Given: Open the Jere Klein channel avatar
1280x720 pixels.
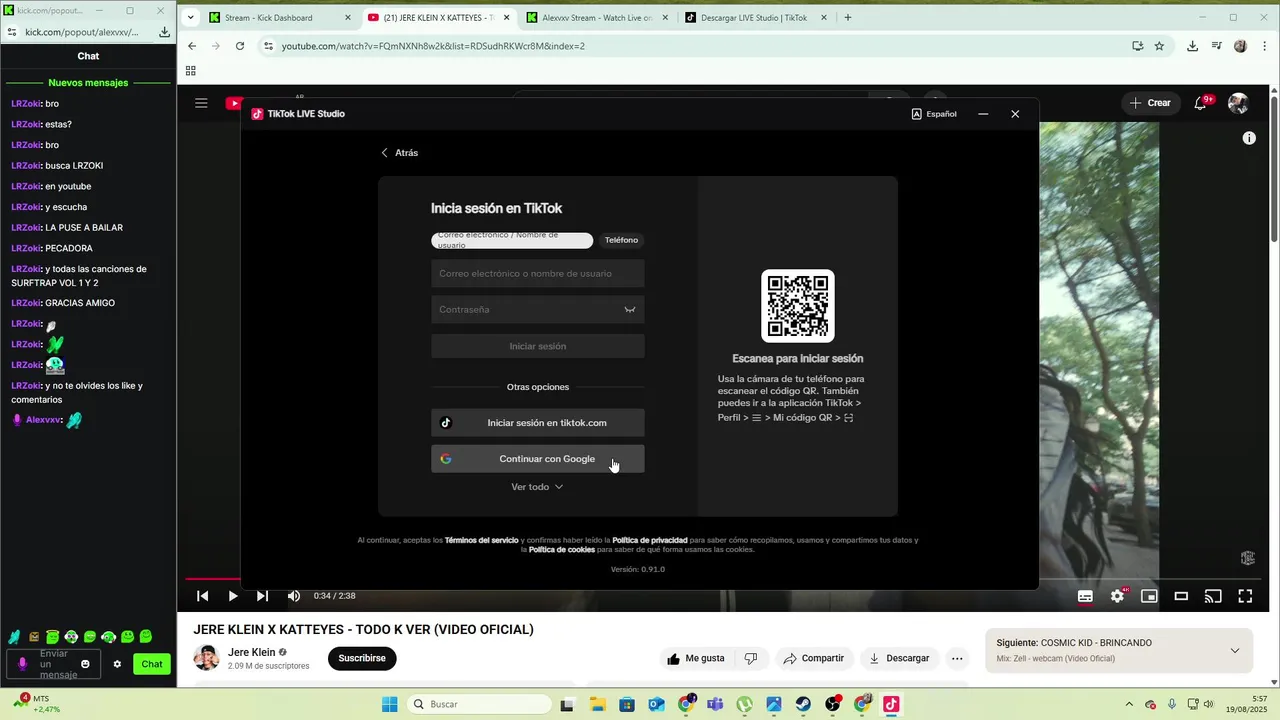Looking at the screenshot, I should click(x=206, y=658).
